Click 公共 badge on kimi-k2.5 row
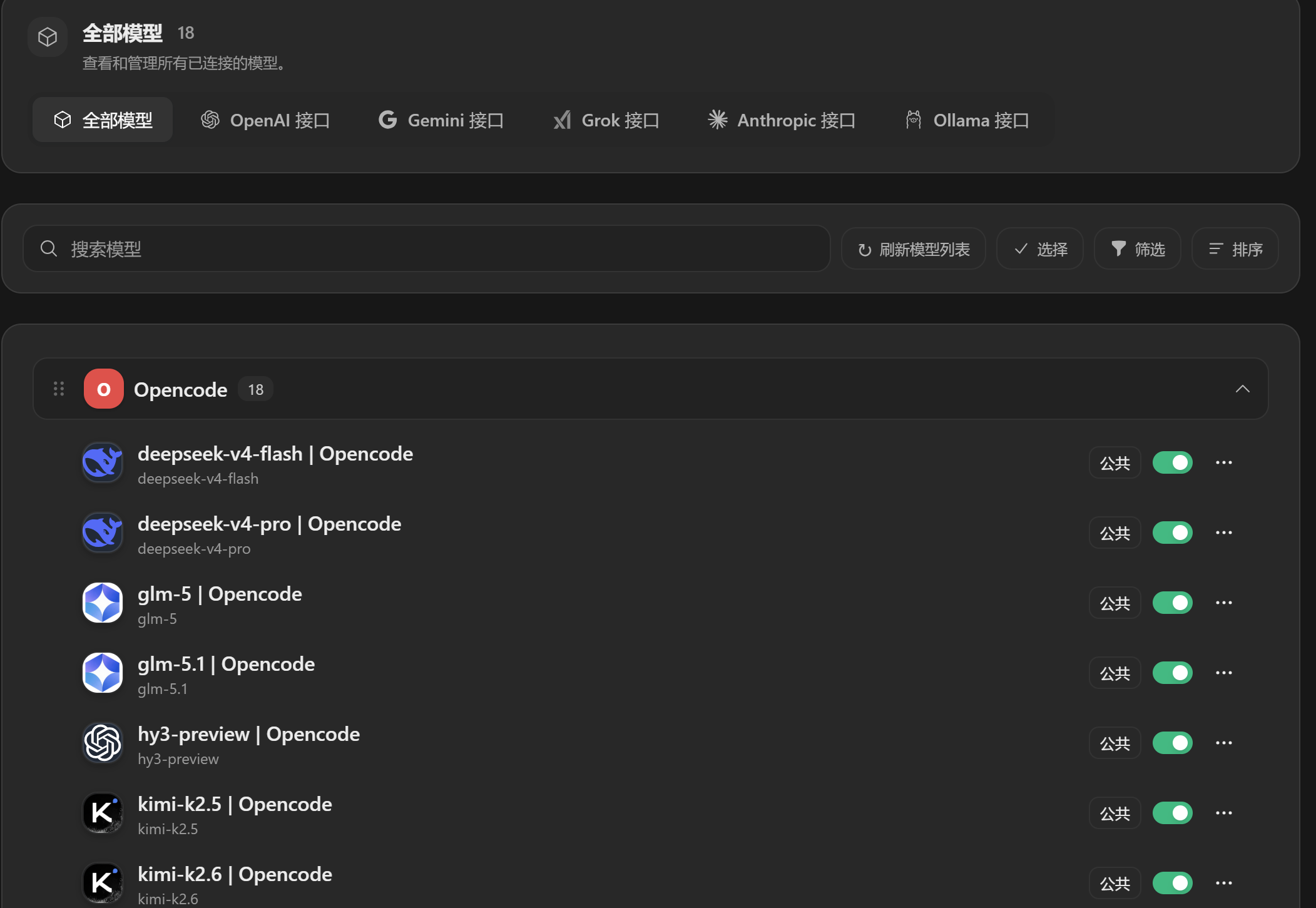Viewport: 1316px width, 908px height. coord(1115,813)
